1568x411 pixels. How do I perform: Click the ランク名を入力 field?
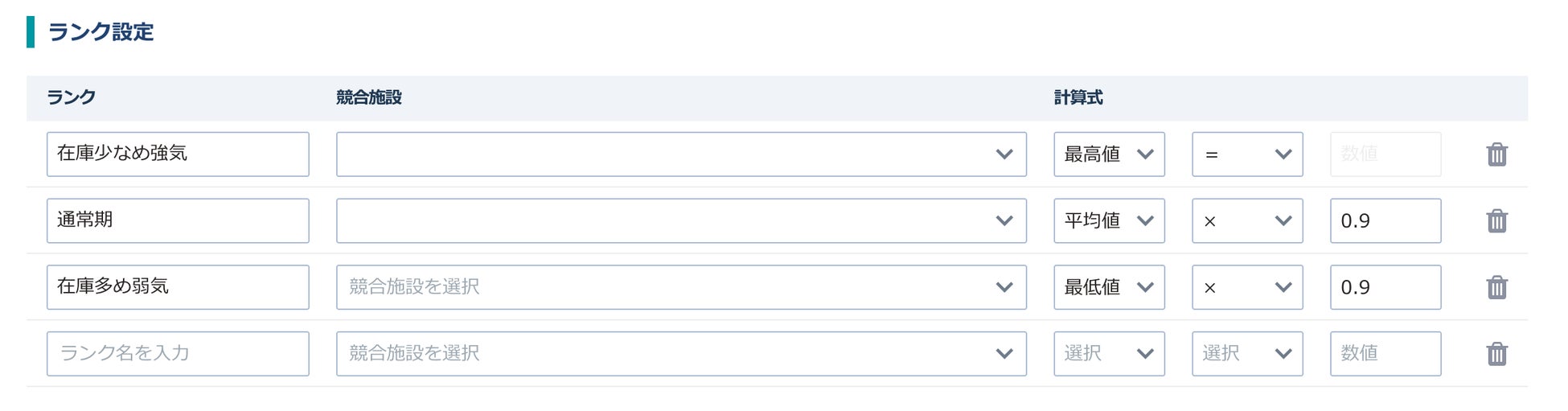coord(178,354)
